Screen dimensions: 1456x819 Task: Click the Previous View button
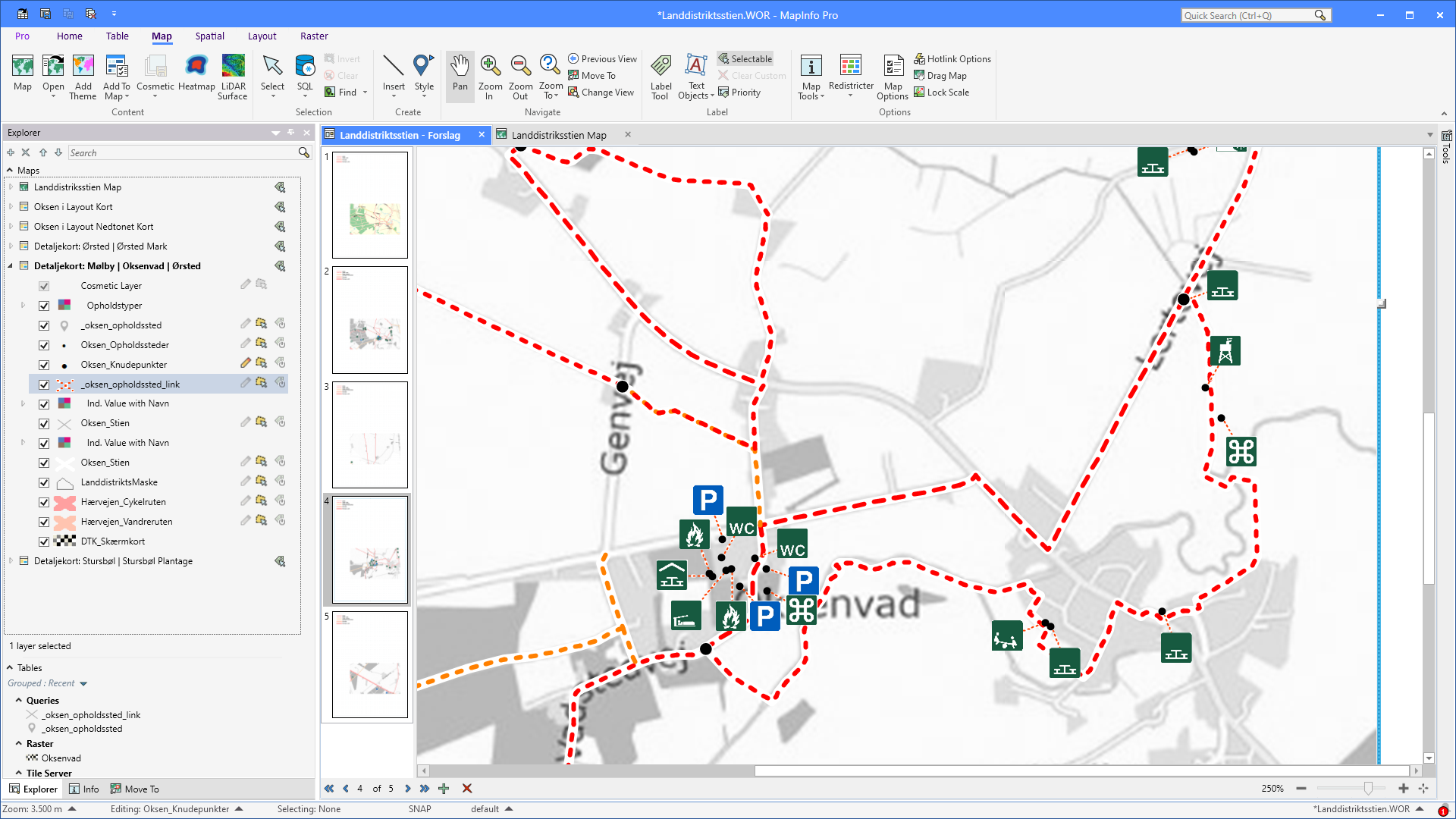pyautogui.click(x=602, y=58)
